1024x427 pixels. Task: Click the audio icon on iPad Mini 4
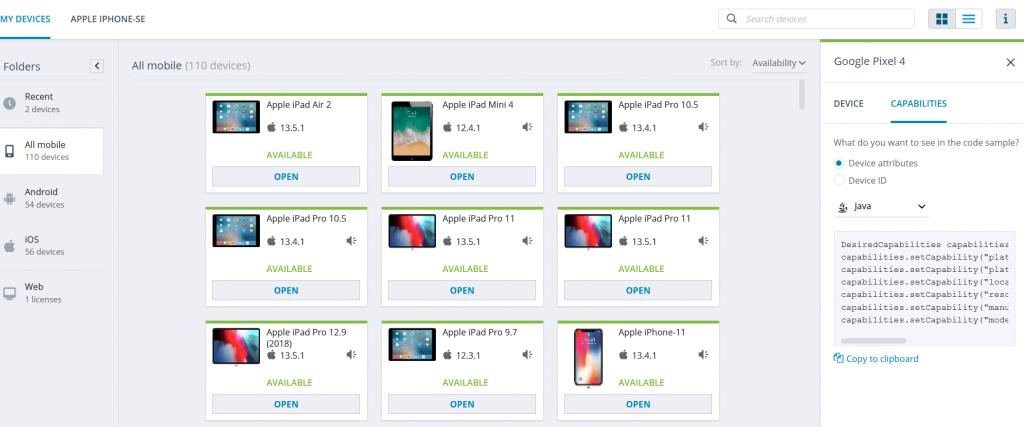pyautogui.click(x=527, y=127)
